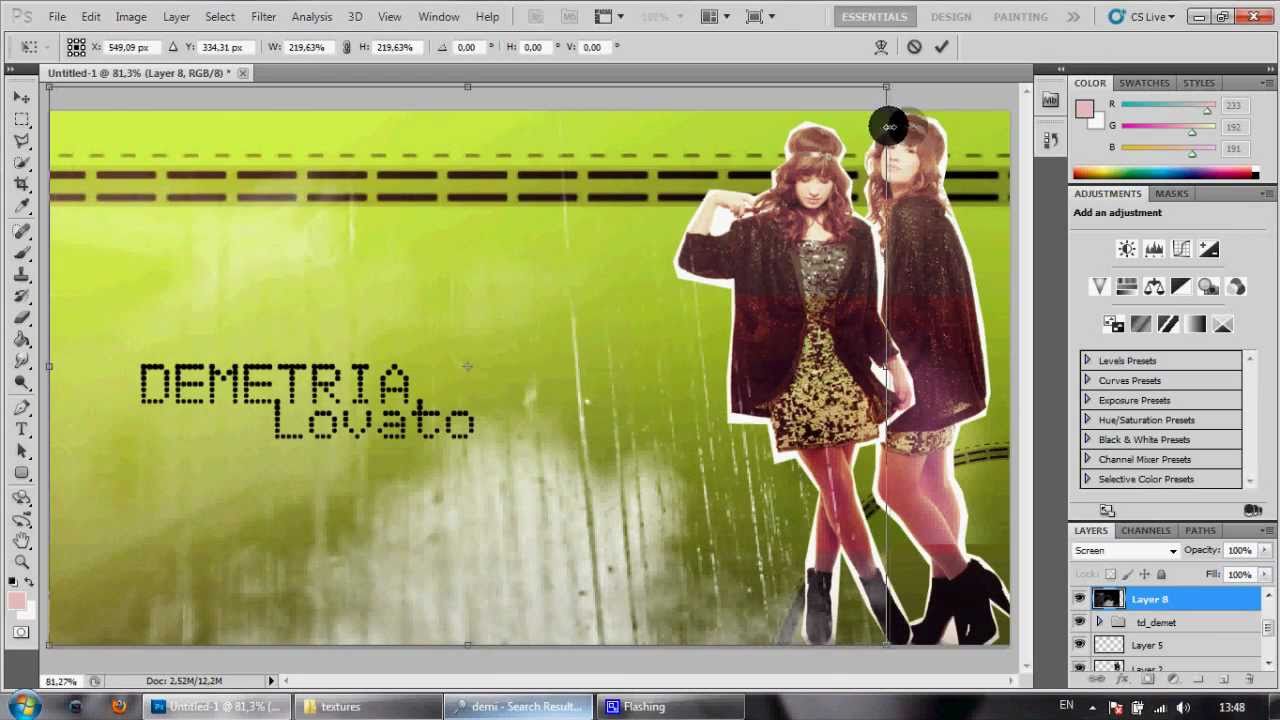Hide Layer 5 visibility eye
Screen dimensions: 1280x720
[1079, 645]
